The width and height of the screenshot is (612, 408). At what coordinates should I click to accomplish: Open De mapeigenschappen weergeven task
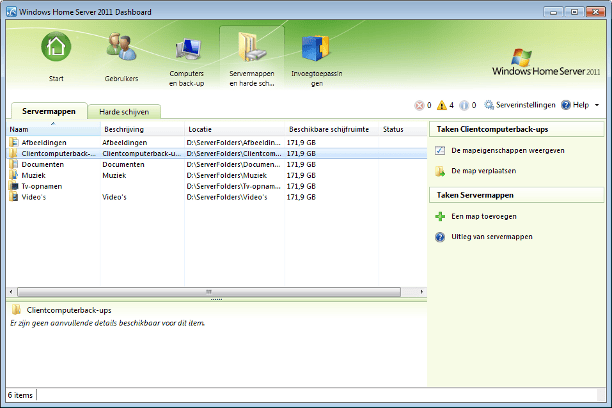pos(507,150)
